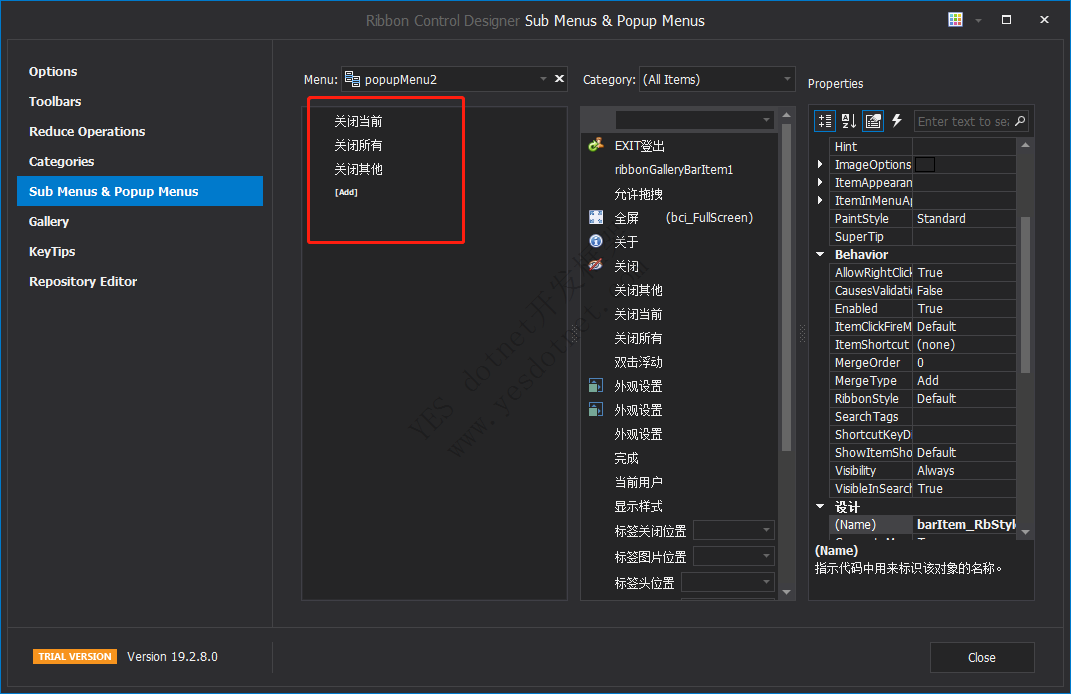Image resolution: width=1071 pixels, height=694 pixels.
Task: Clear the Menu selection with the X
Action: pos(559,79)
